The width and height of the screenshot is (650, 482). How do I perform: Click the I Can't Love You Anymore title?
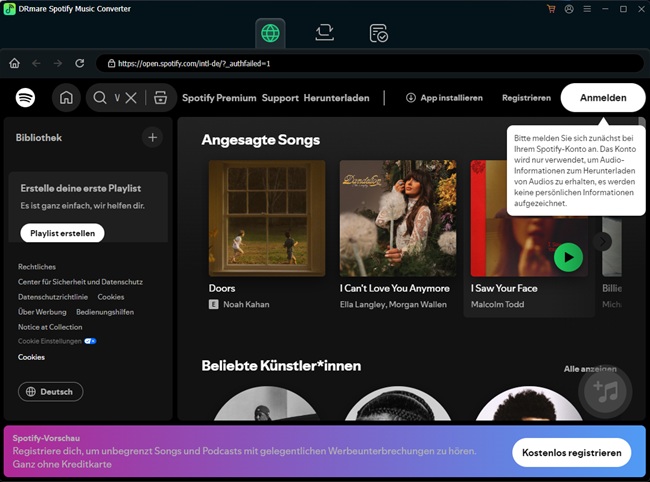pos(395,288)
